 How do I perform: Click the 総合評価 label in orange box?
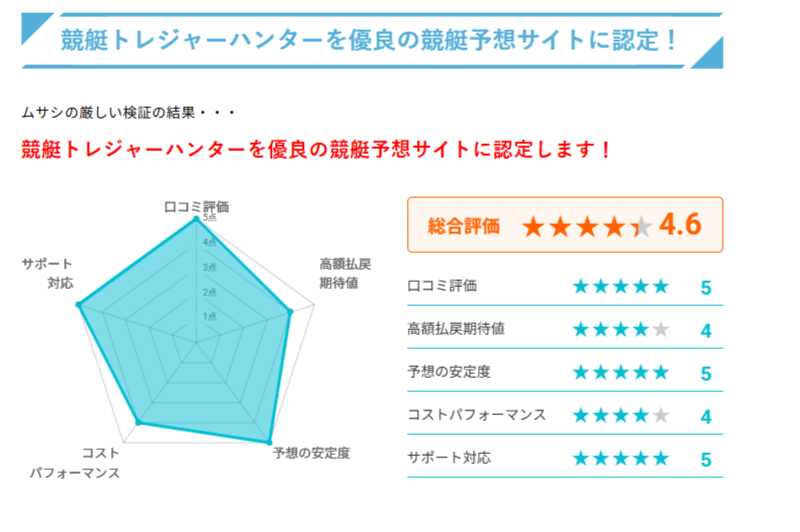tap(463, 226)
